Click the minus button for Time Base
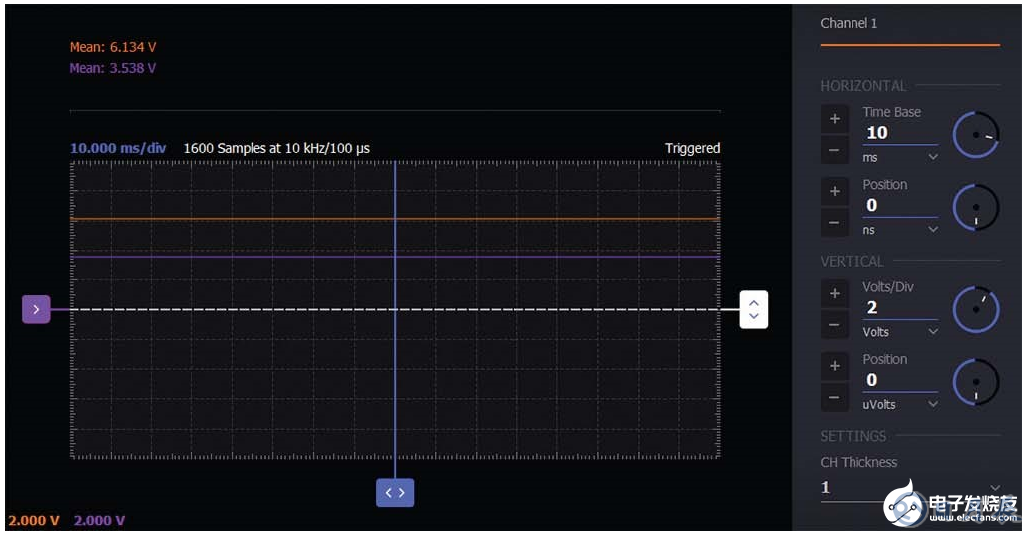 click(835, 151)
